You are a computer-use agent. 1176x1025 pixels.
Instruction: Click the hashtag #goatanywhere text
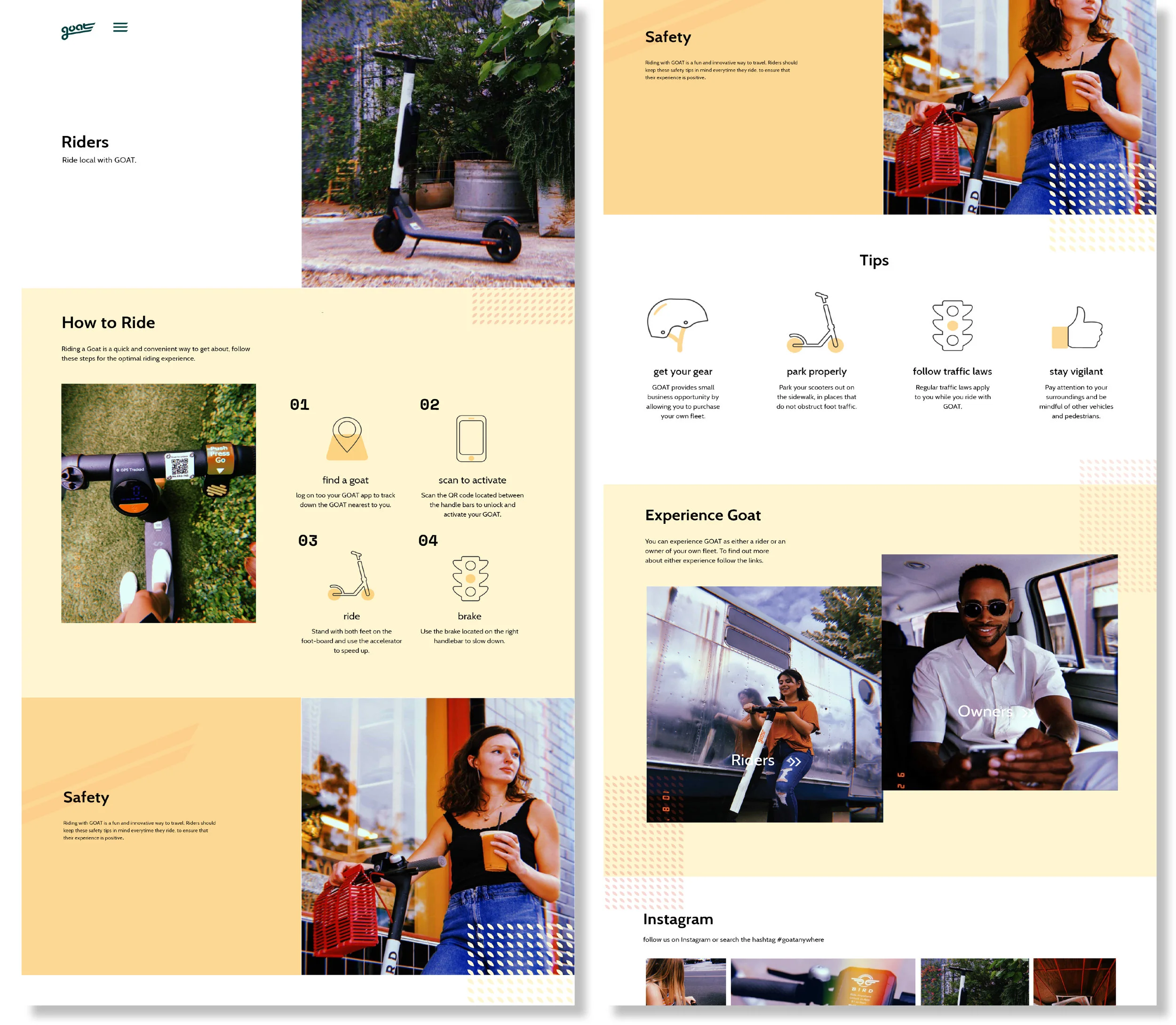pos(801,940)
